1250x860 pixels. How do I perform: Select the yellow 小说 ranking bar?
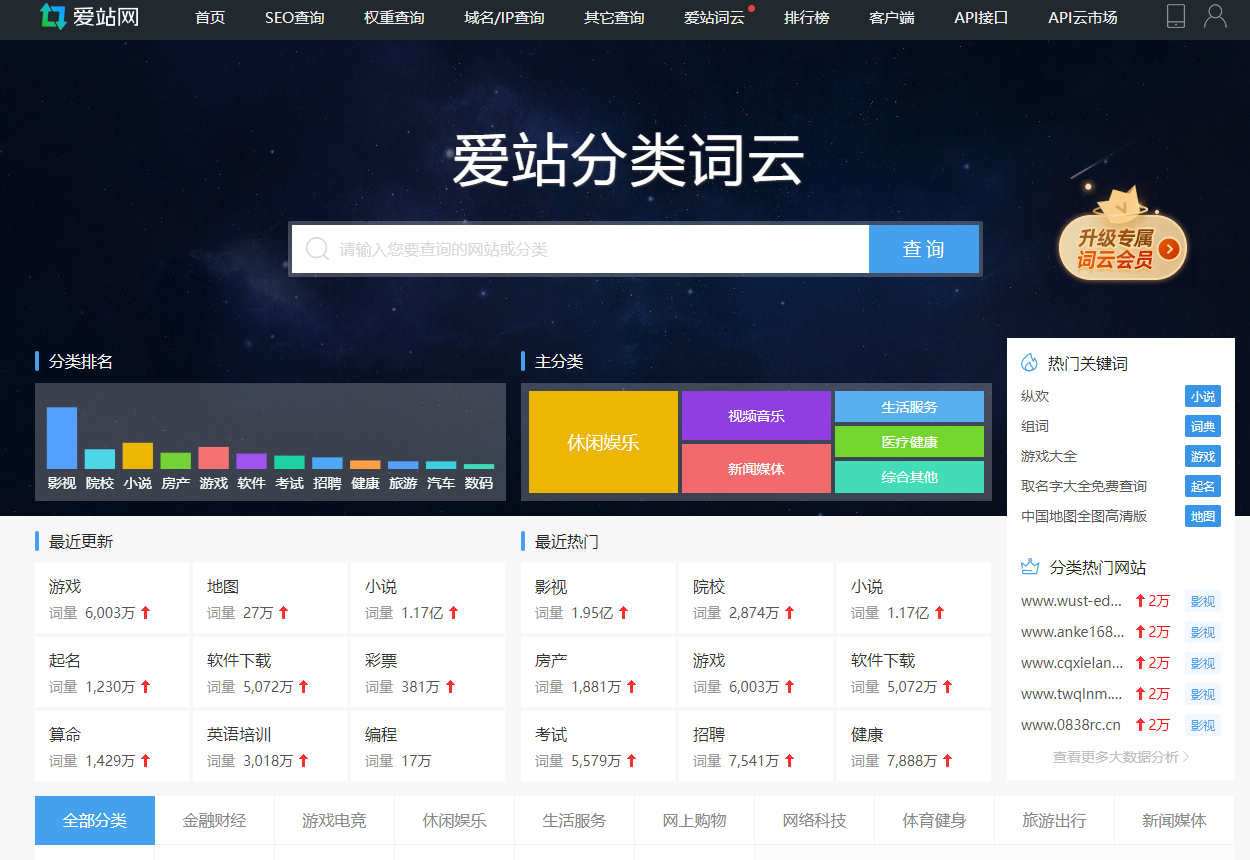[138, 456]
